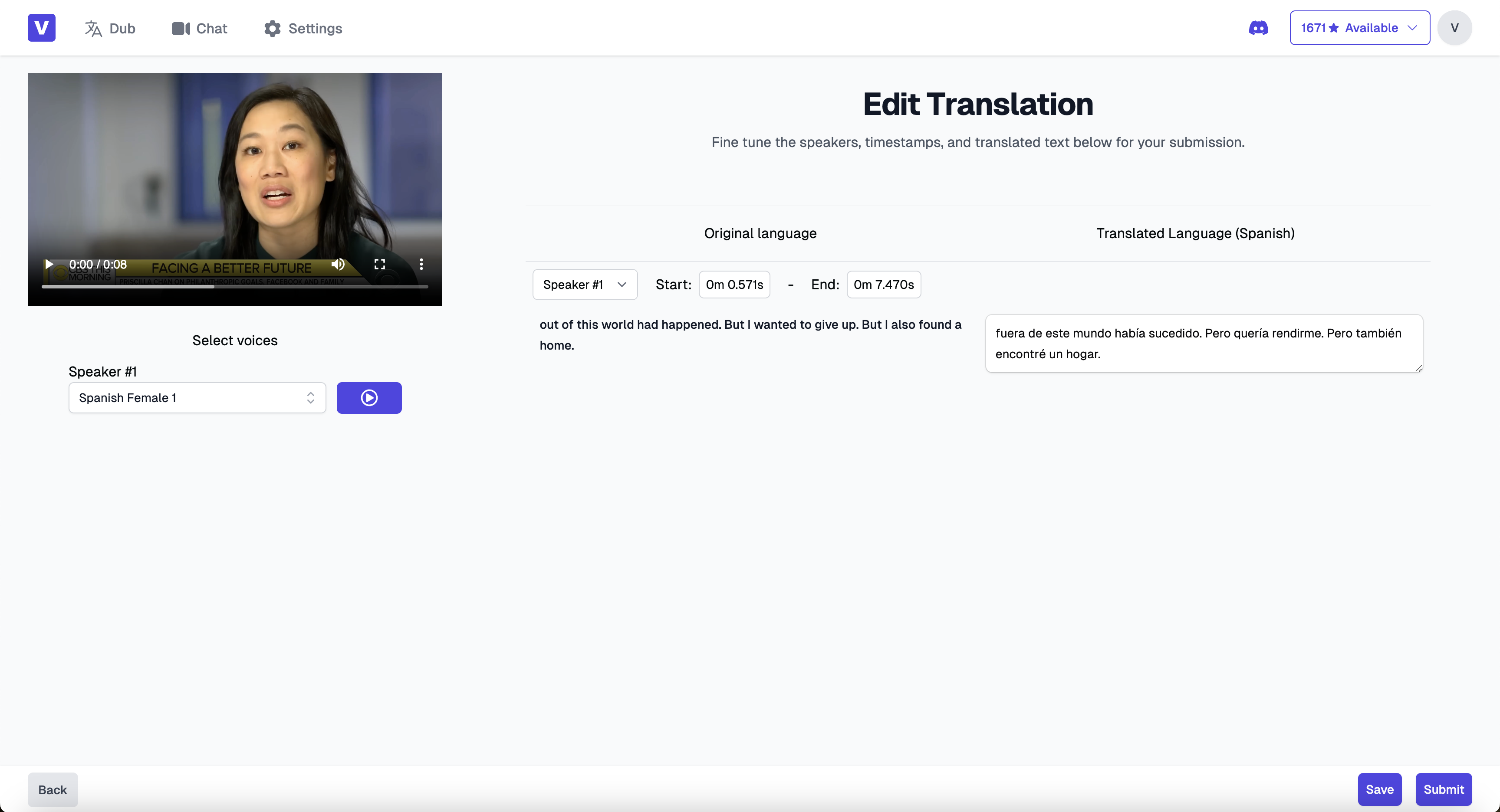
Task: Go Back to previous step
Action: point(53,789)
